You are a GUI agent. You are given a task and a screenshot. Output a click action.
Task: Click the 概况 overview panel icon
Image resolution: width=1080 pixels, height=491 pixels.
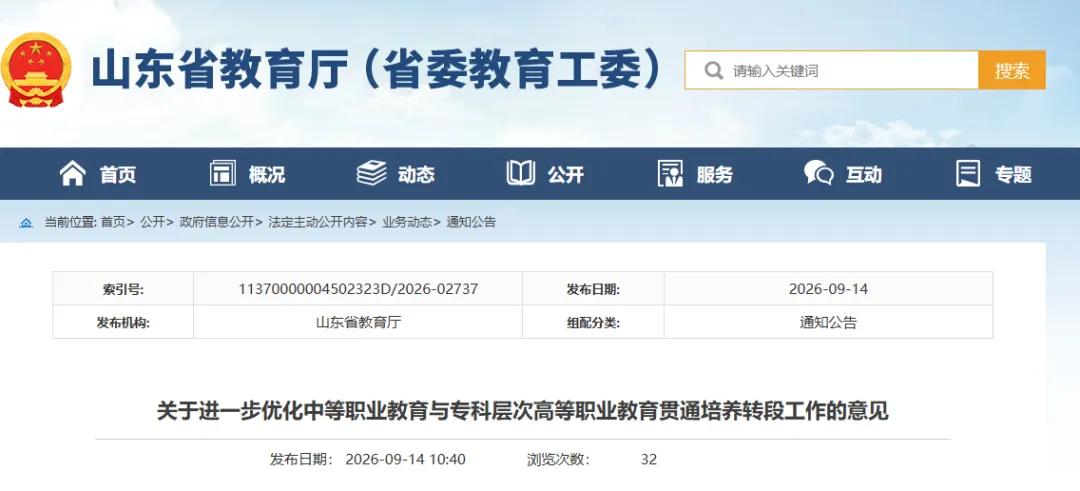(222, 174)
